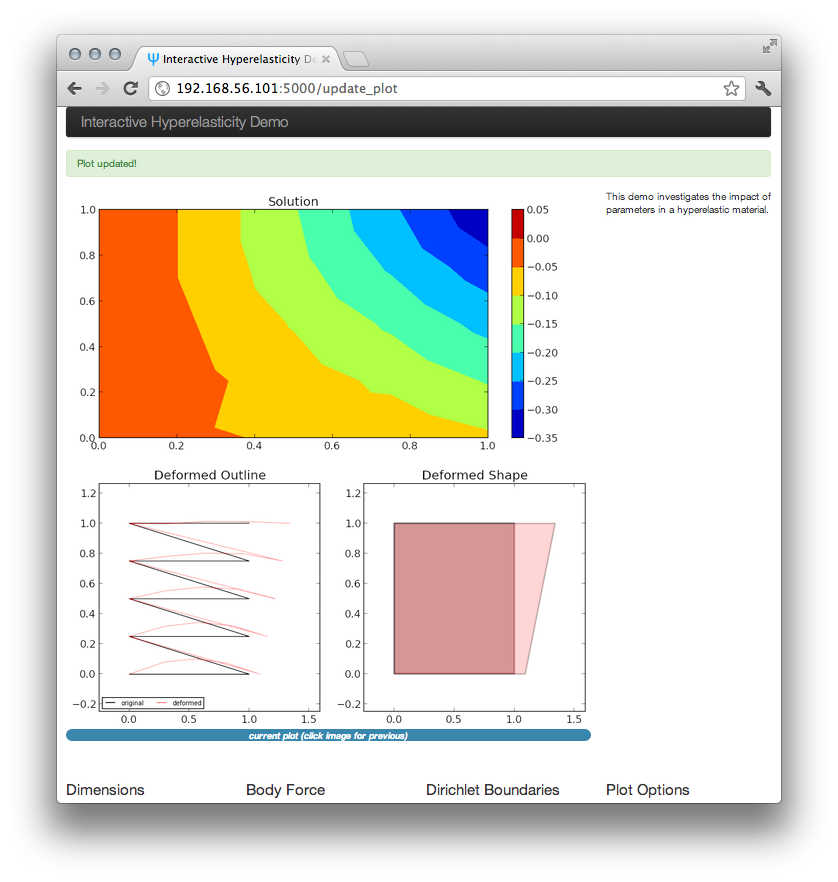Click the current plot blue bar
Image resolution: width=838 pixels, height=882 pixels.
tap(328, 735)
